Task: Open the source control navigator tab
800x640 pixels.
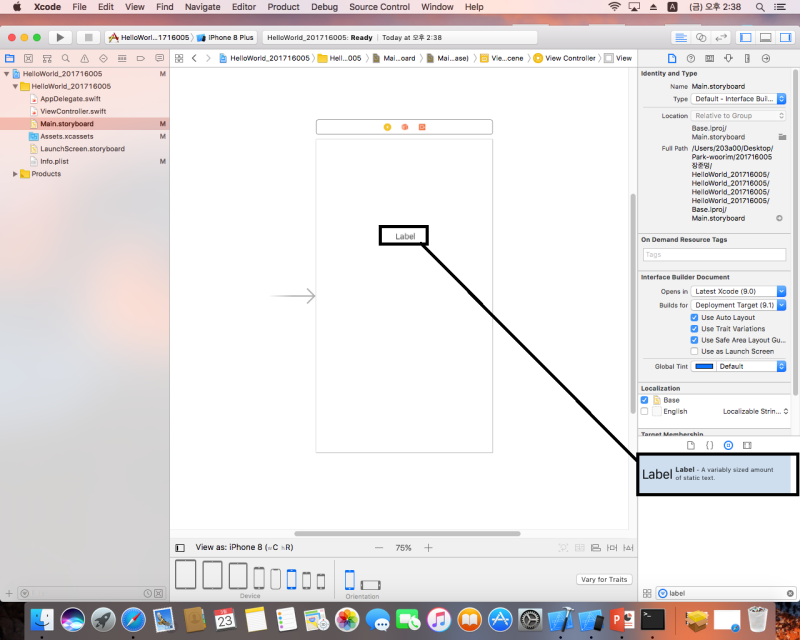Action: tap(29, 58)
